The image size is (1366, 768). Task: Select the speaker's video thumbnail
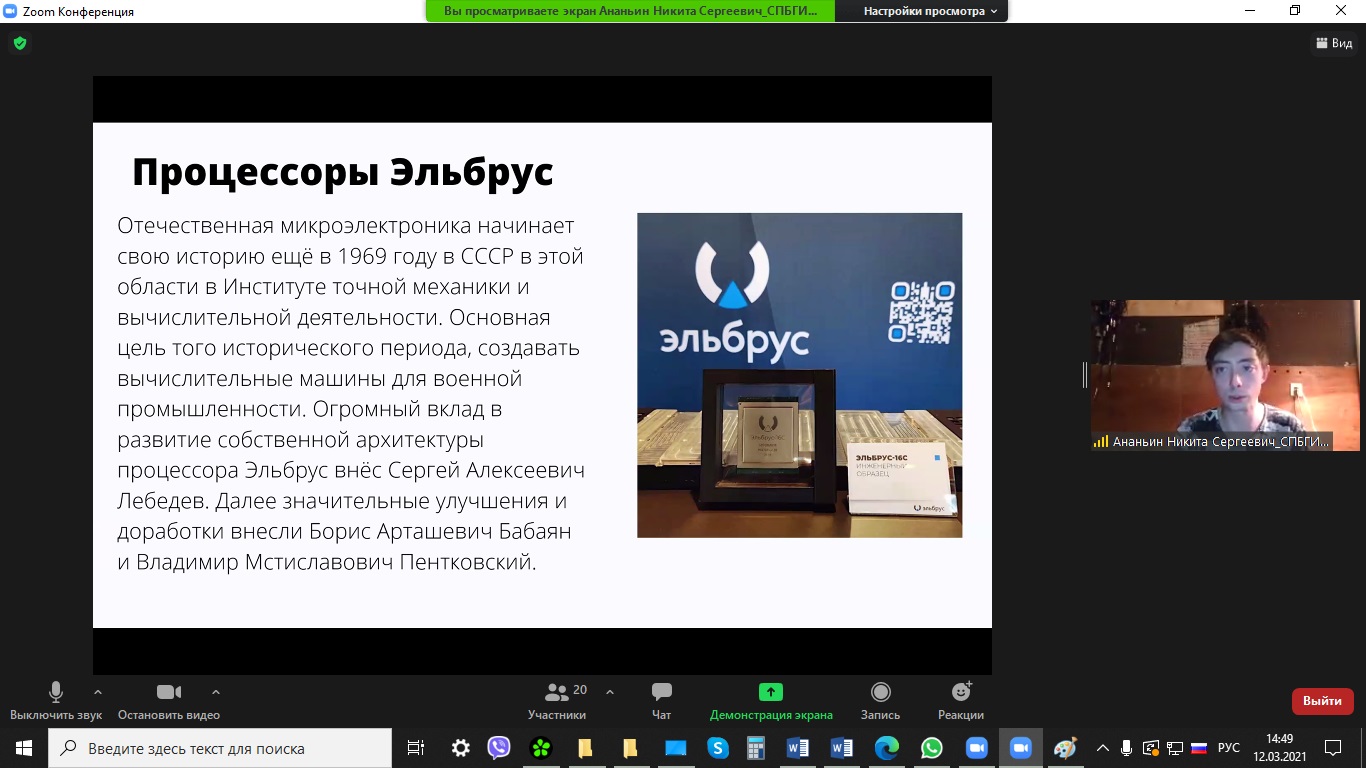coord(1225,375)
